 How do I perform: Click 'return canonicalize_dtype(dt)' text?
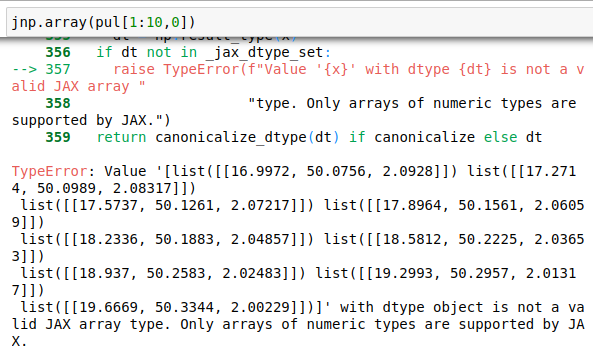tap(218, 137)
